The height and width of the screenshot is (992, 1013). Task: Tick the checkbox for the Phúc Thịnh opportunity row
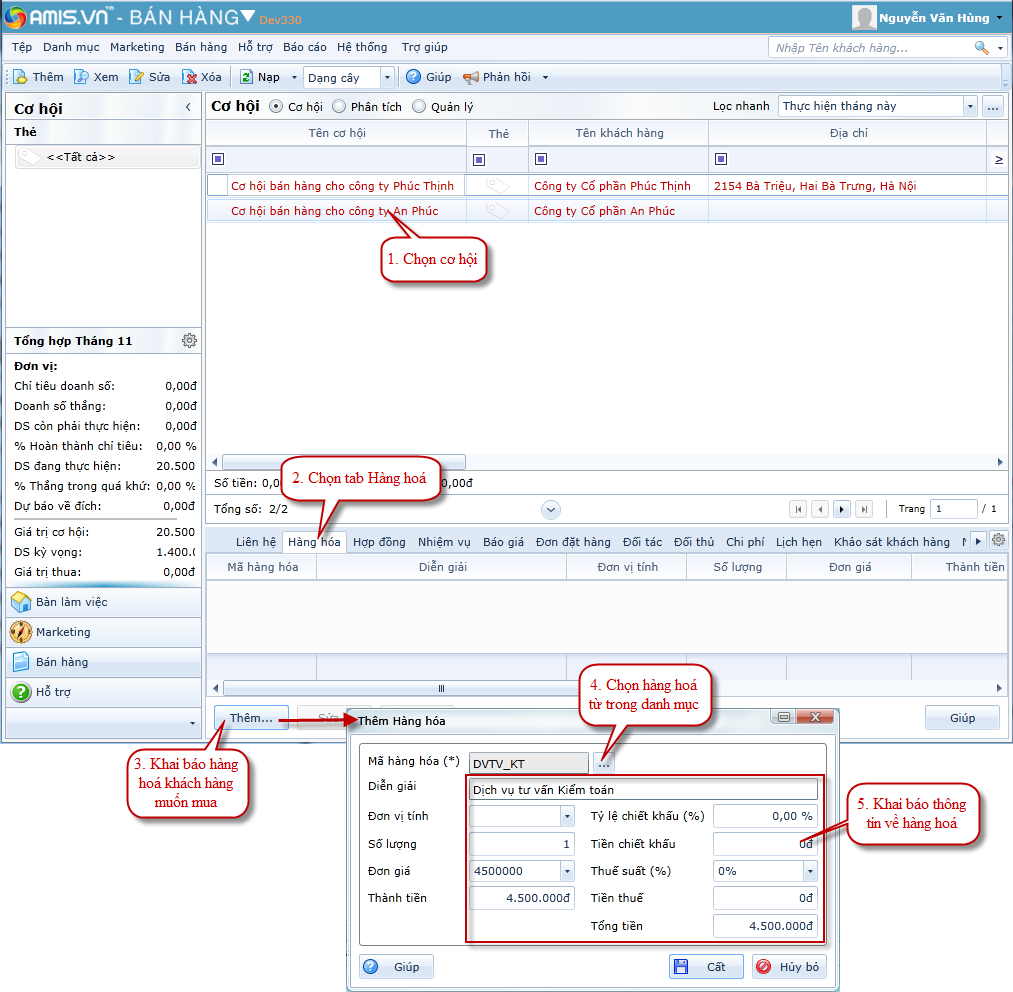tap(217, 185)
